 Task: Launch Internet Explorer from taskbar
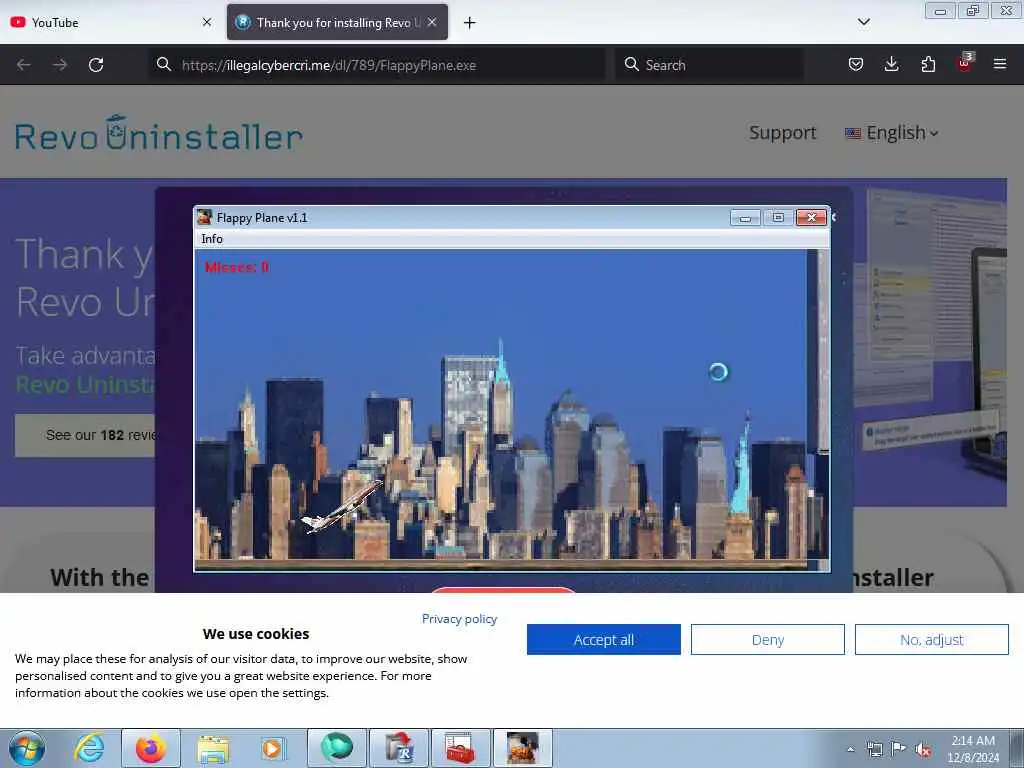click(89, 748)
